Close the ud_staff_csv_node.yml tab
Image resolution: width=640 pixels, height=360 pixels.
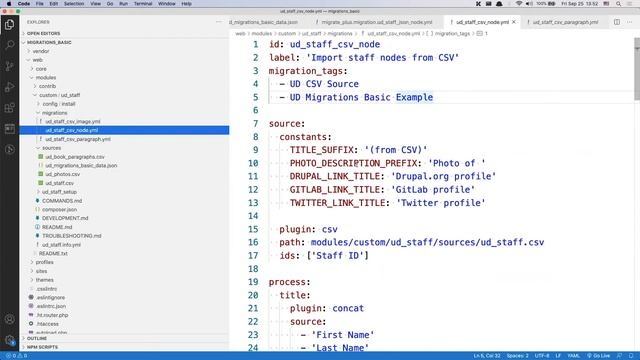click(x=514, y=22)
